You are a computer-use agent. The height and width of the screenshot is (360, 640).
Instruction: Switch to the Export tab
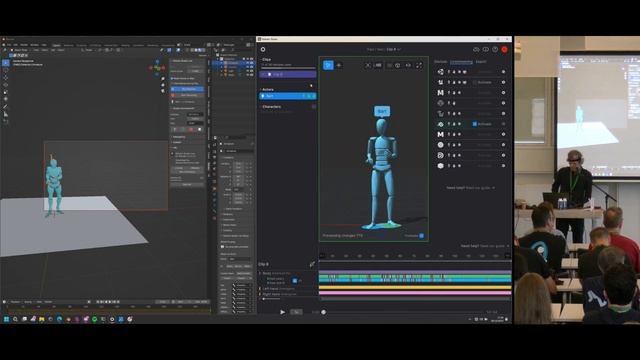pyautogui.click(x=481, y=62)
